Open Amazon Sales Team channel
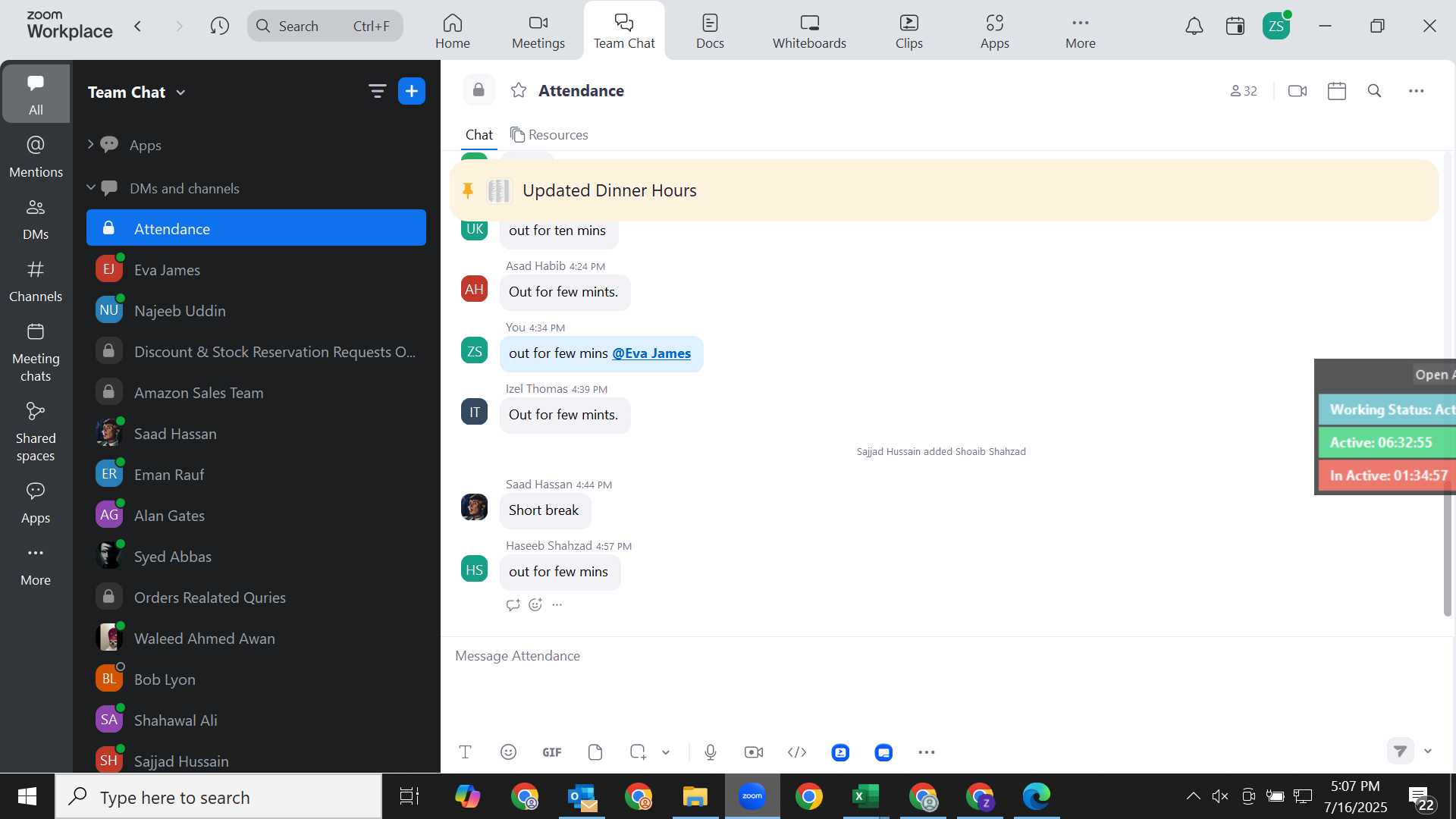Screen dimensions: 1456x819 (256, 393)
